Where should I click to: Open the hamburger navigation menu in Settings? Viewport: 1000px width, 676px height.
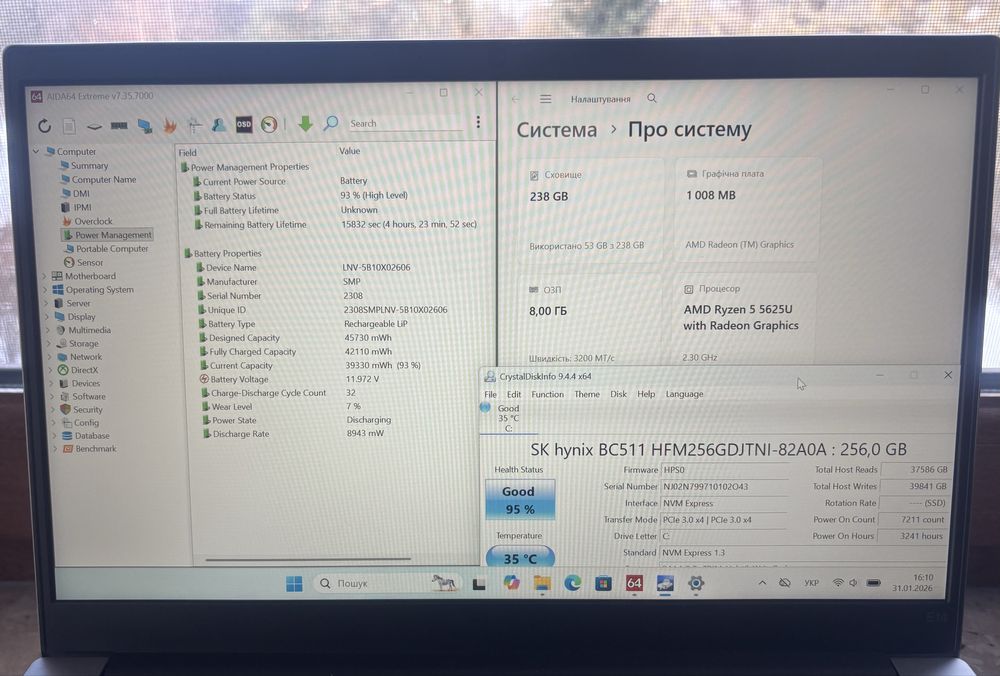545,99
